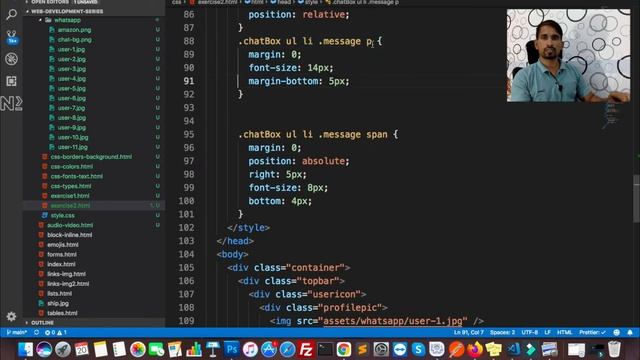Open FileZilla from the dock

pos(306,349)
